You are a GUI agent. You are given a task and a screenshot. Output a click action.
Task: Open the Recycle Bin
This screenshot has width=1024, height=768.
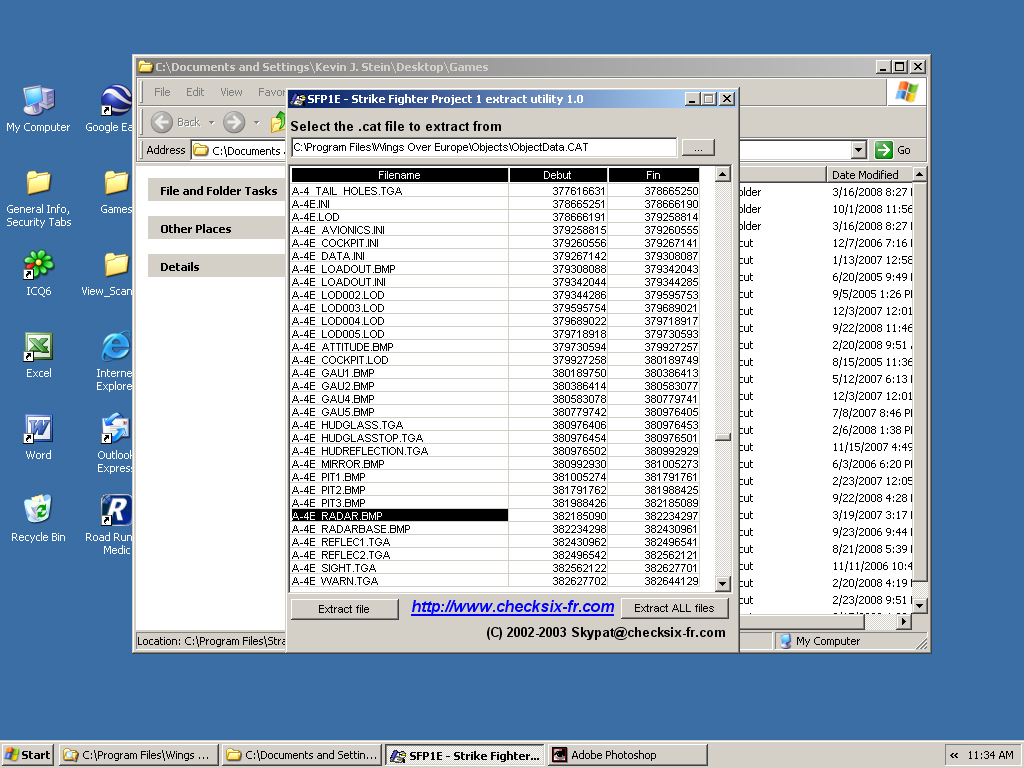[x=39, y=519]
